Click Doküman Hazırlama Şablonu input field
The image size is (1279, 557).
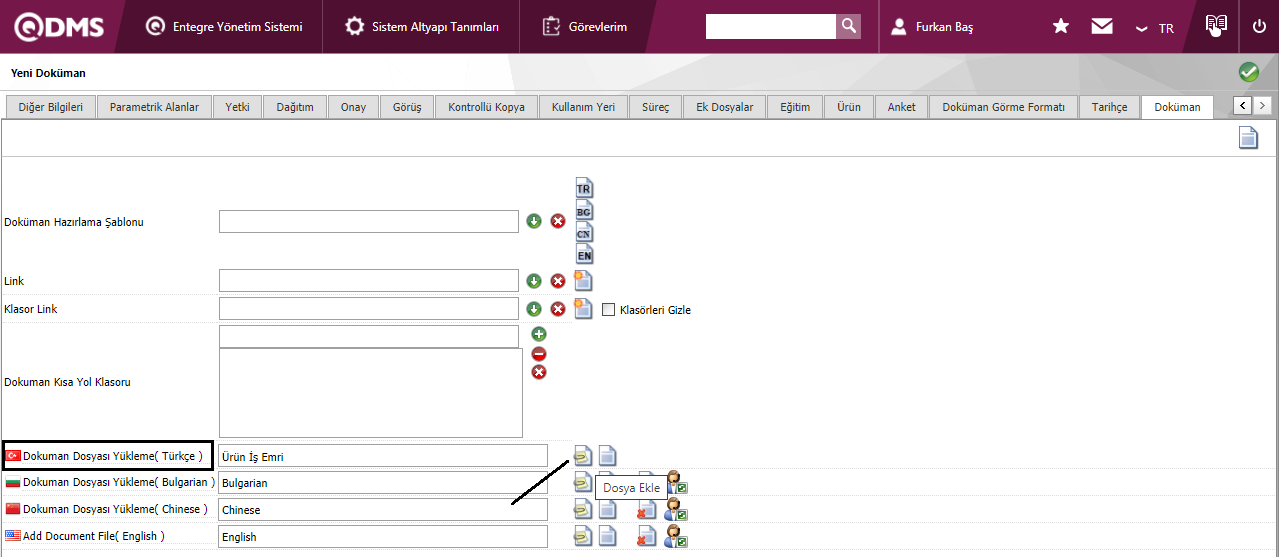369,221
